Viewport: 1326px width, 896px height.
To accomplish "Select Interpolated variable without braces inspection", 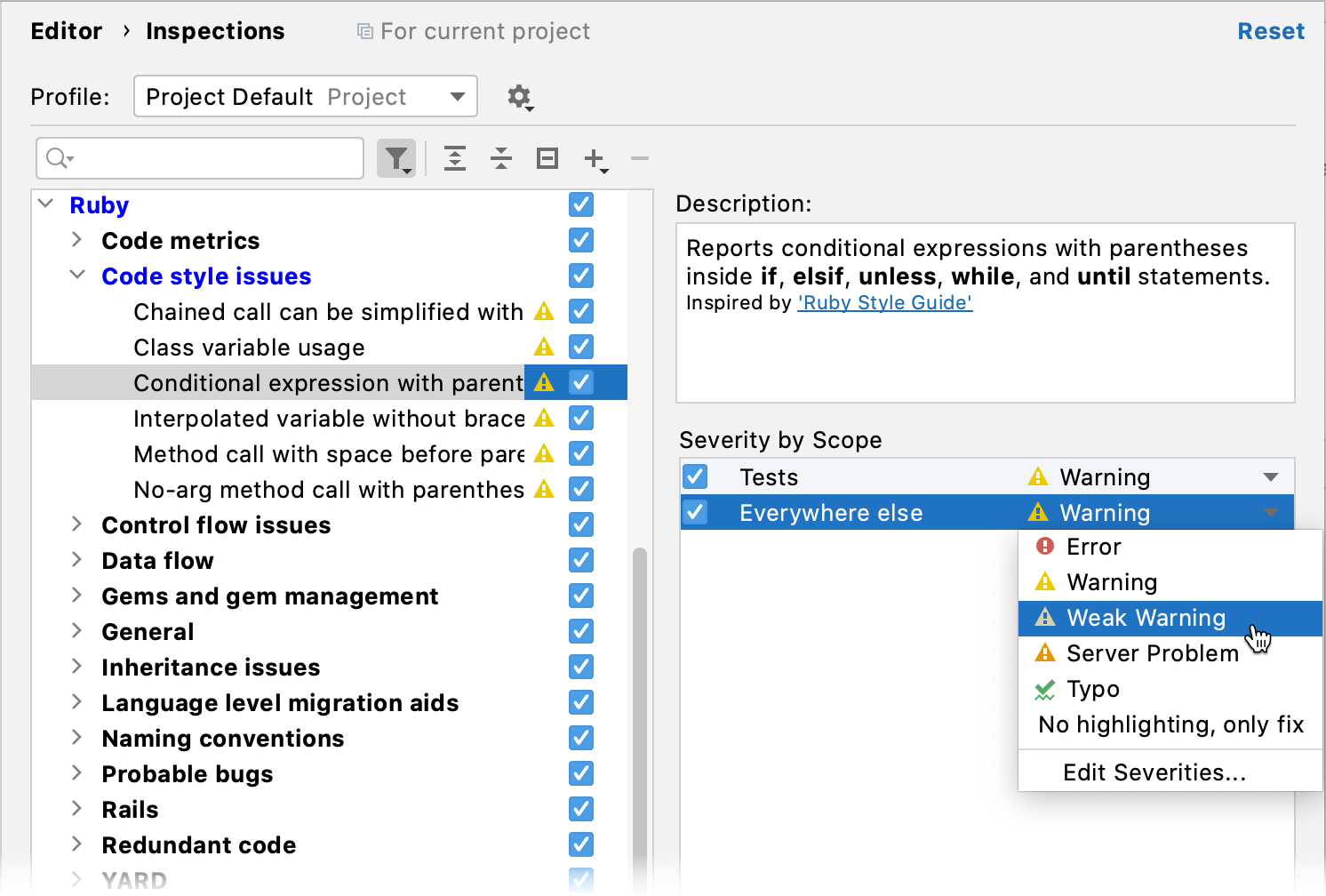I will [x=329, y=419].
